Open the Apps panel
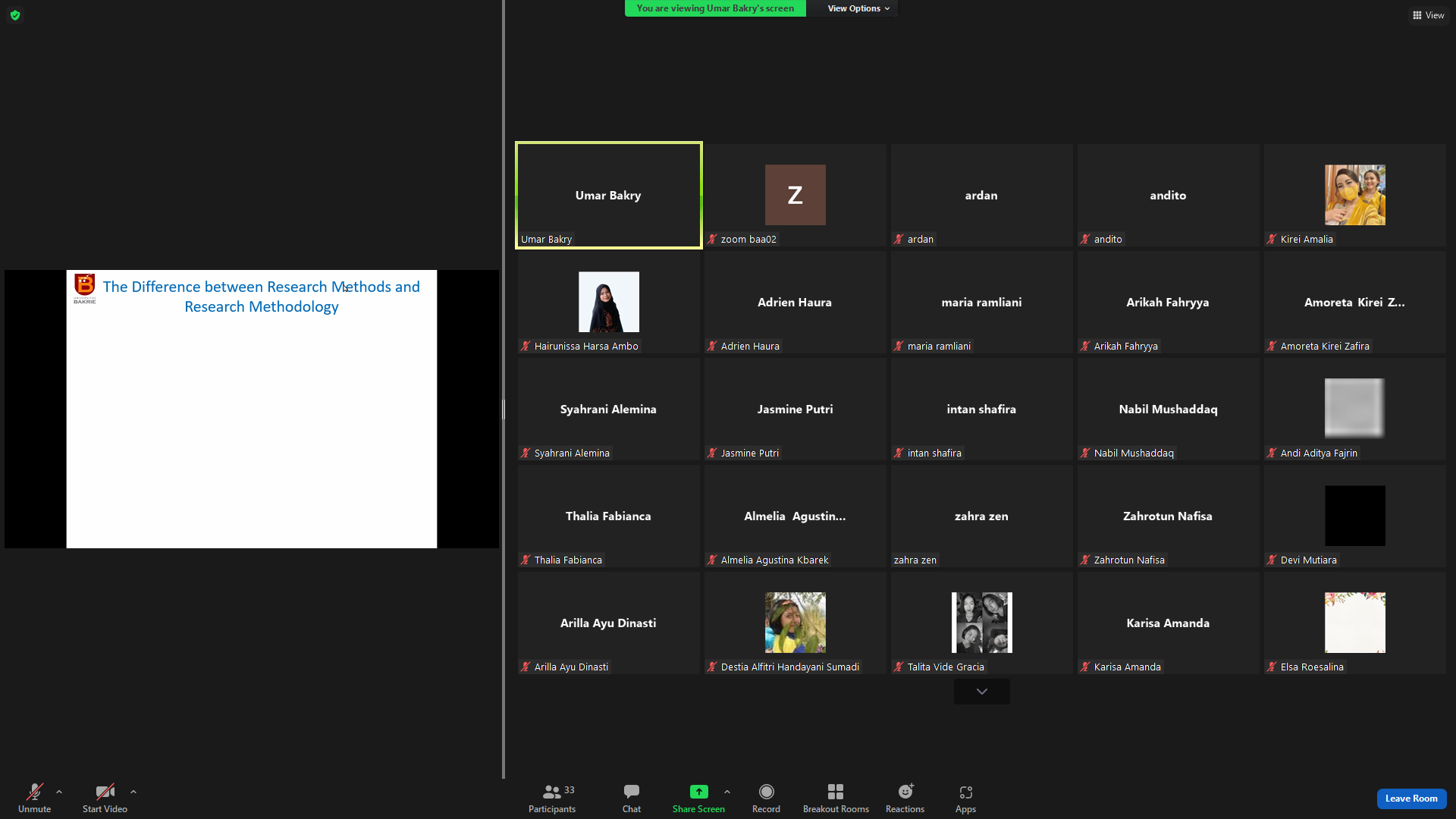Screen dimensions: 1456x819 965,799
